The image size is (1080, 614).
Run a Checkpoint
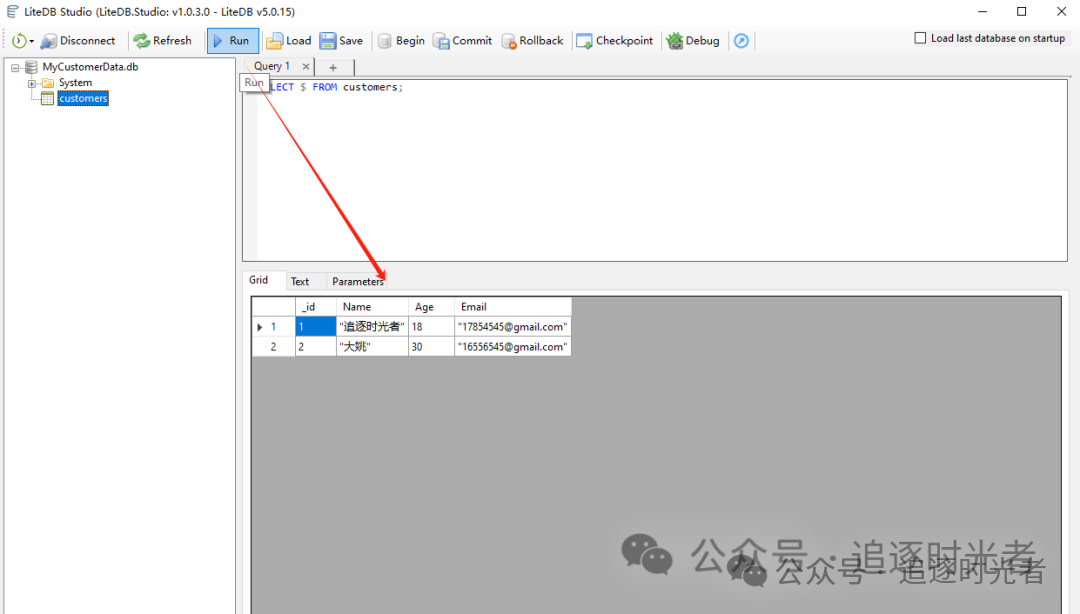[x=614, y=41]
